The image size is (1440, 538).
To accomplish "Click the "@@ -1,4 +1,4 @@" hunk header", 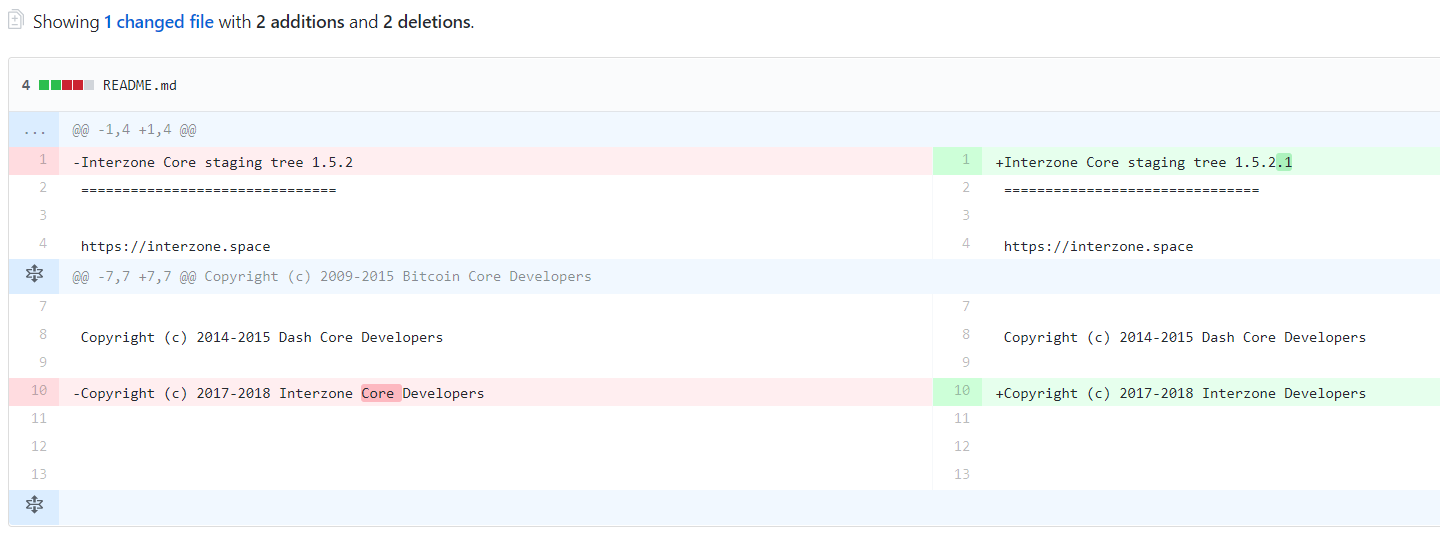I will click(134, 130).
